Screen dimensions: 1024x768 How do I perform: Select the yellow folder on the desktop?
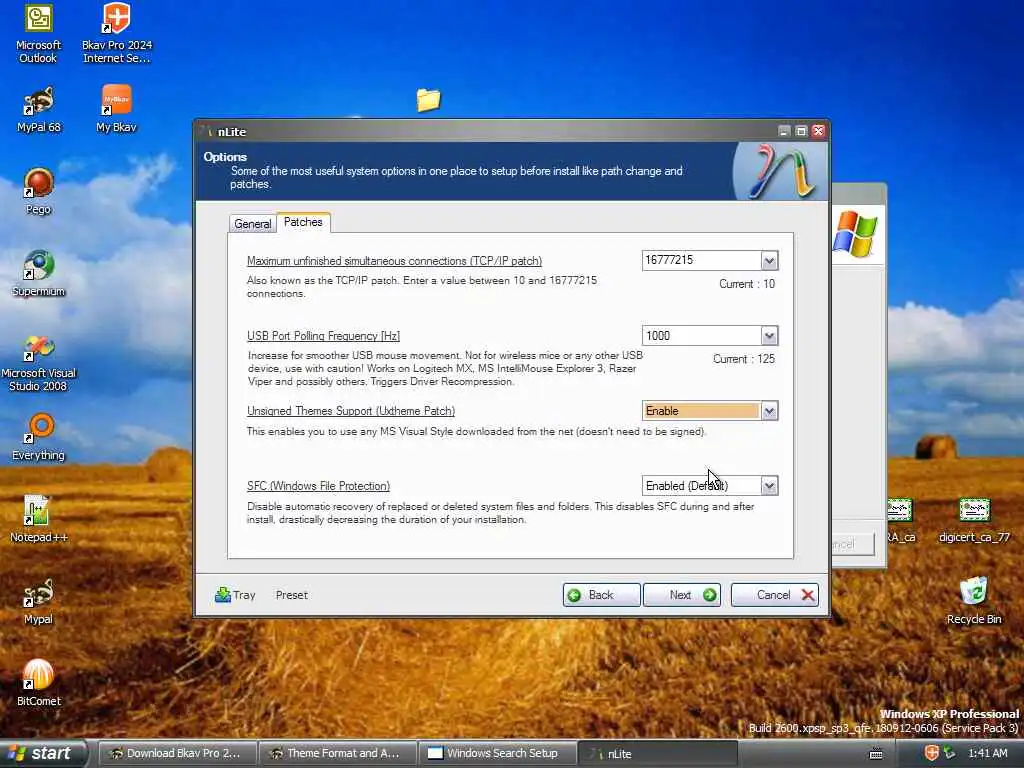coord(428,100)
